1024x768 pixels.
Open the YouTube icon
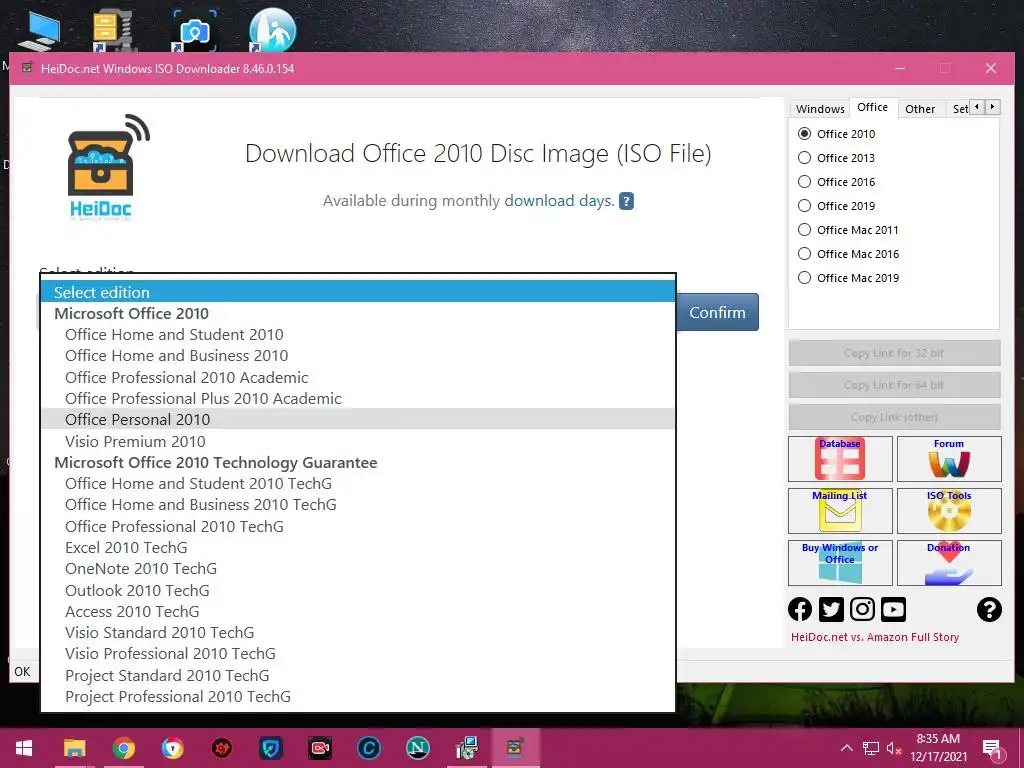893,609
